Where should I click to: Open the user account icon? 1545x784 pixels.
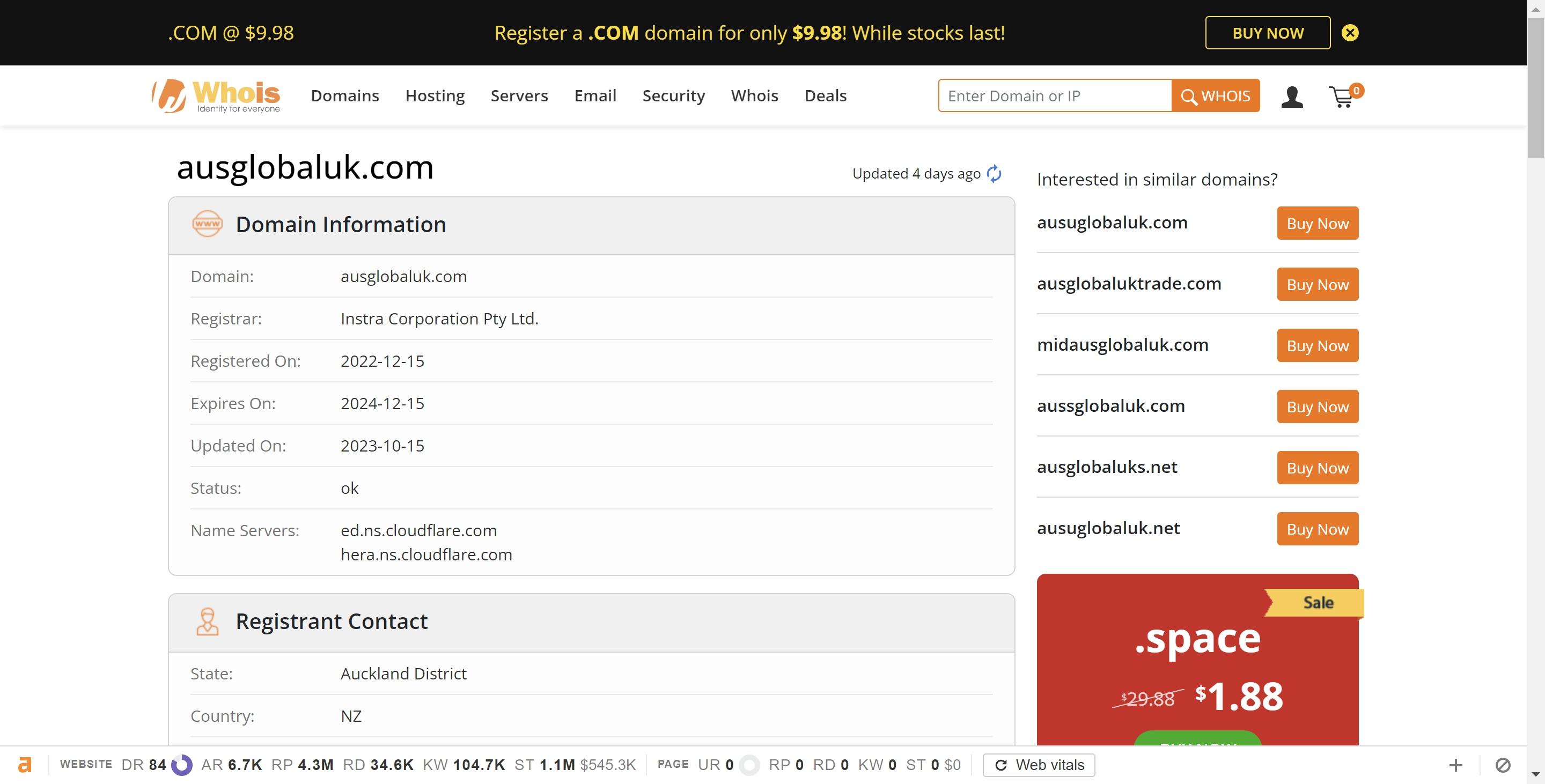point(1292,97)
